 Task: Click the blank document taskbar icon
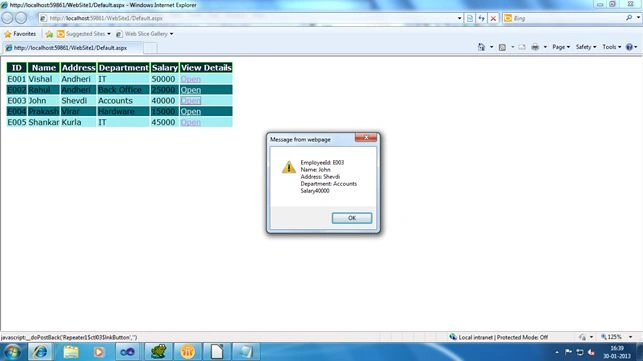[217, 352]
